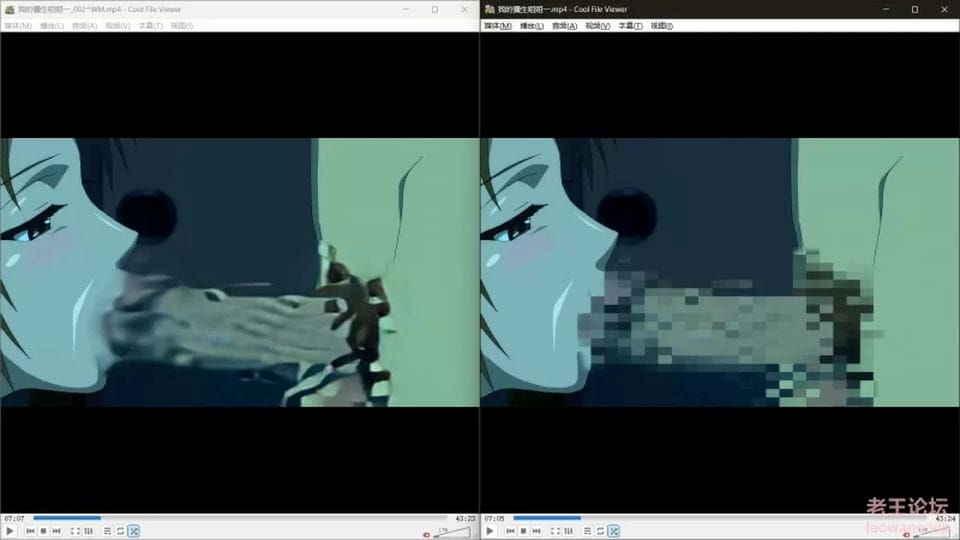Open 字幕(T) menu in right window

coord(631,26)
